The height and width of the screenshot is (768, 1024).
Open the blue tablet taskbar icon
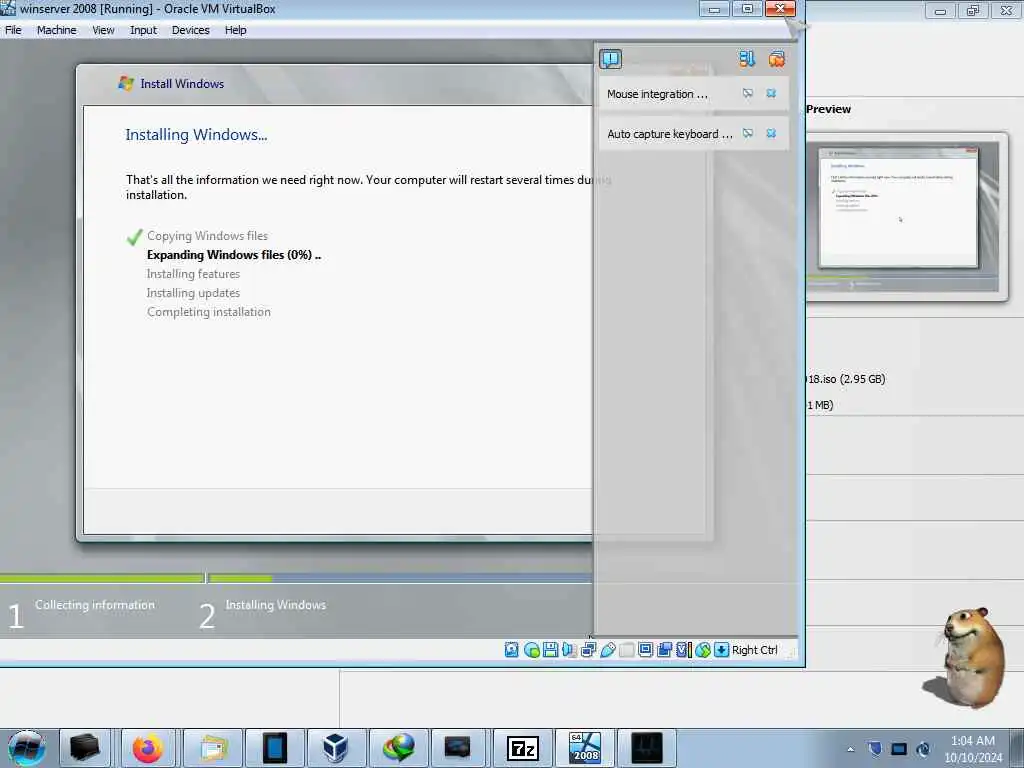[274, 748]
